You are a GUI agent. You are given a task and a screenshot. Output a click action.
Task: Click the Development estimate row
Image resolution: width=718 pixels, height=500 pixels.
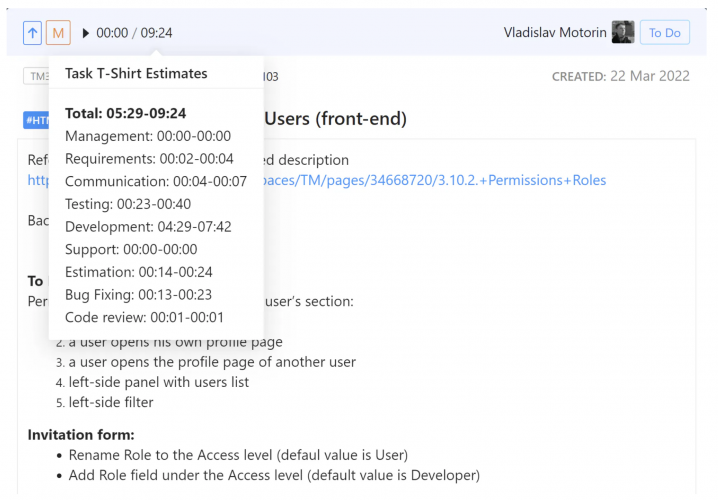tap(148, 227)
